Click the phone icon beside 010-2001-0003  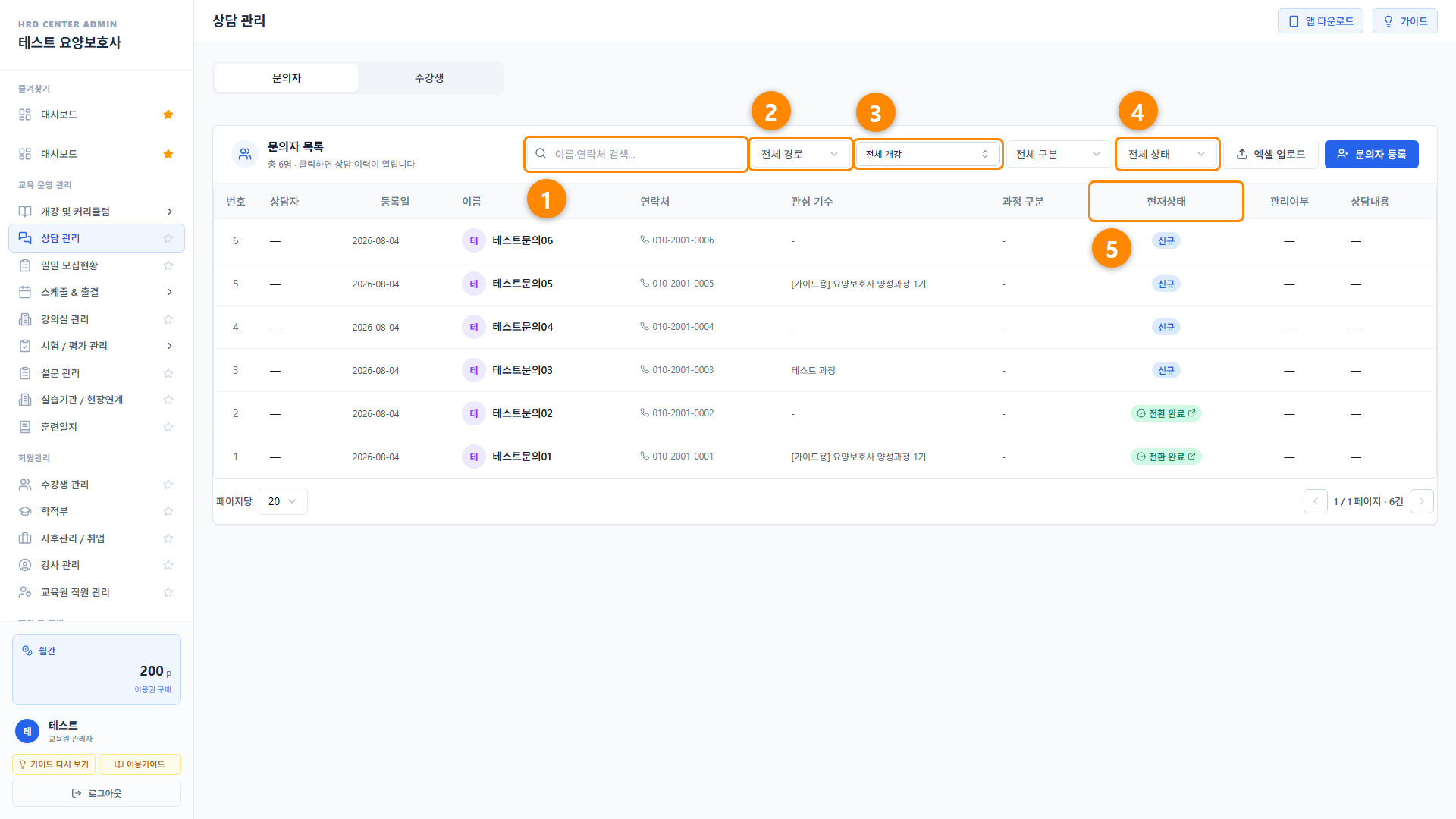[x=645, y=369]
